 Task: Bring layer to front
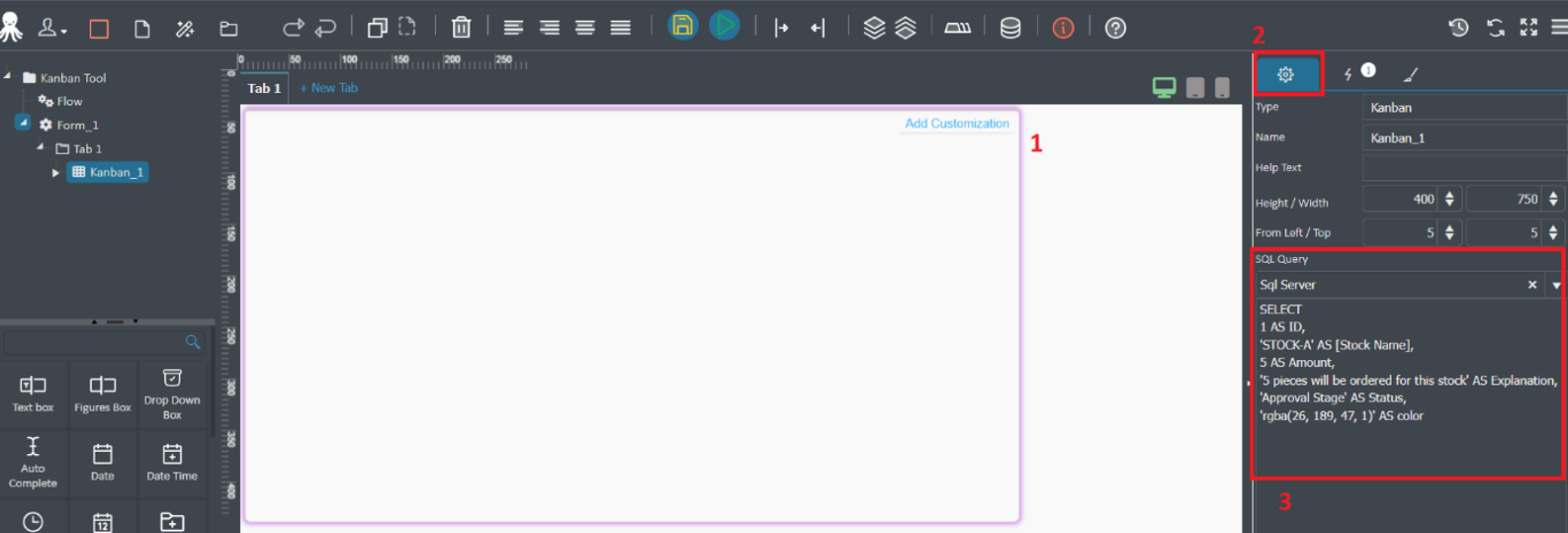874,28
